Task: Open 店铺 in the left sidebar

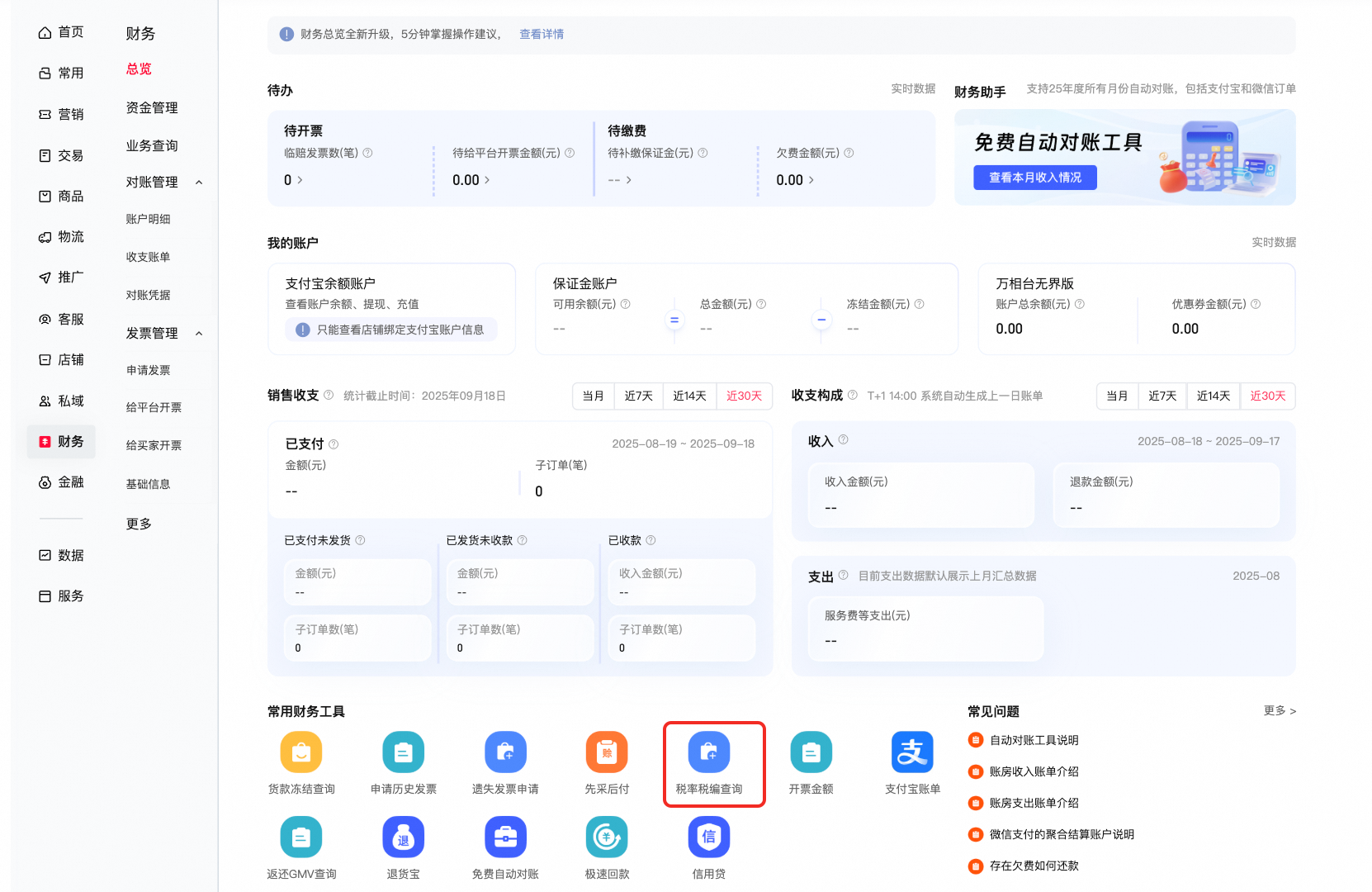Action: [x=61, y=360]
